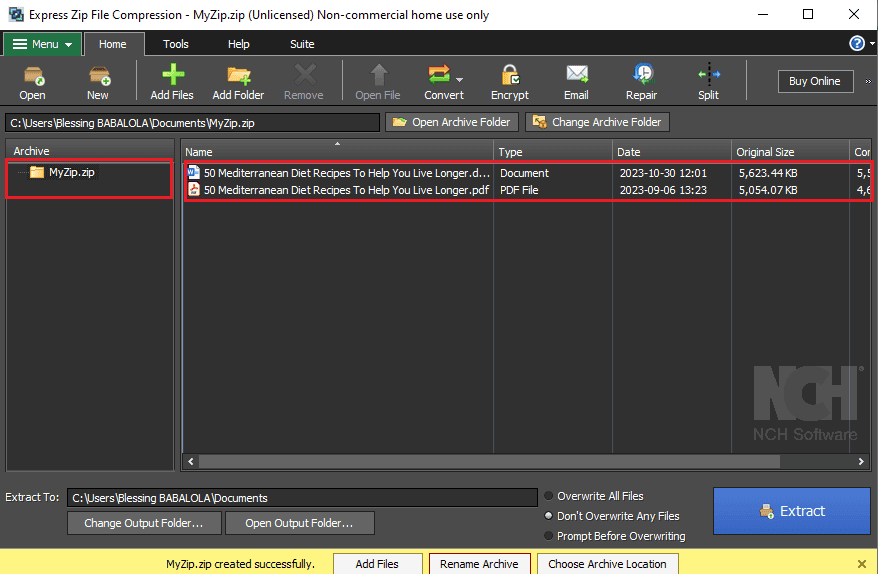Select Don't Overwrite Any Files radio option
The width and height of the screenshot is (878, 574).
[x=549, y=516]
